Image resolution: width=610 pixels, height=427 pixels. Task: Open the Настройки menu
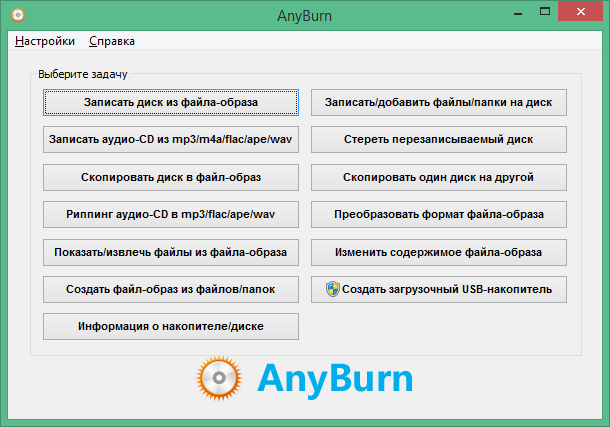point(45,41)
